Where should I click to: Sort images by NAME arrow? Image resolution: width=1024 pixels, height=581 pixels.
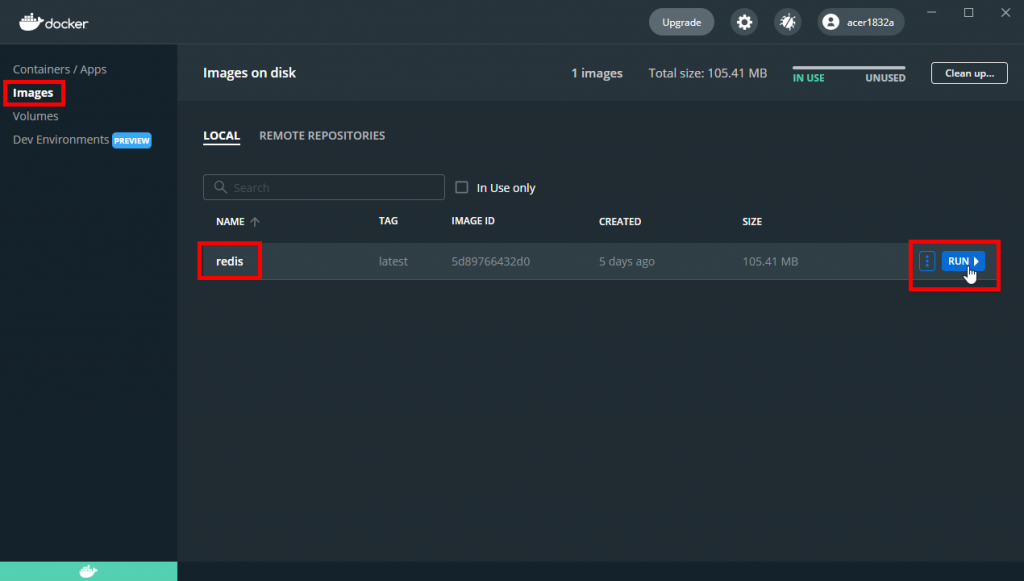255,222
